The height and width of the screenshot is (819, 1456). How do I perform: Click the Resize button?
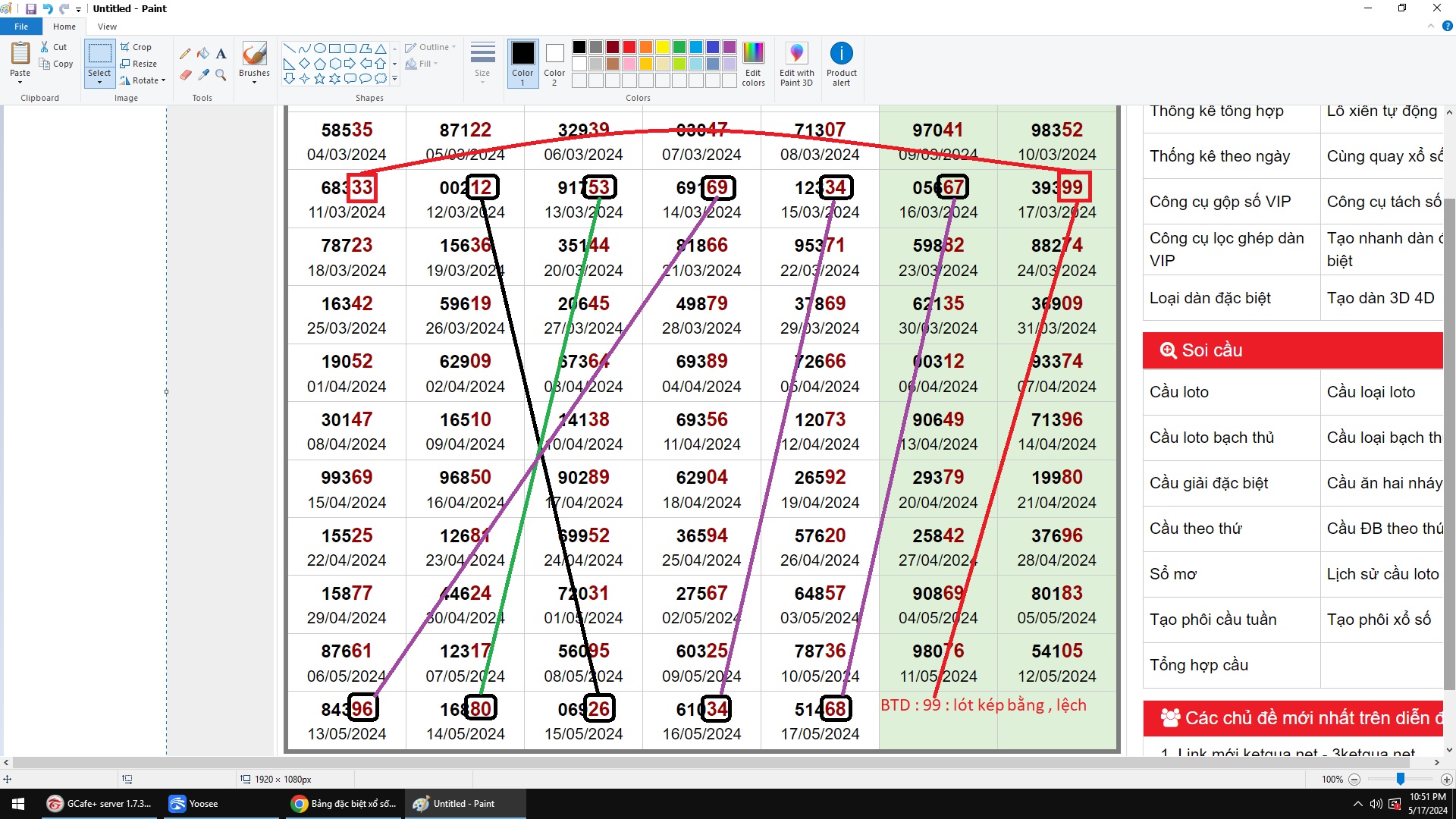click(139, 64)
